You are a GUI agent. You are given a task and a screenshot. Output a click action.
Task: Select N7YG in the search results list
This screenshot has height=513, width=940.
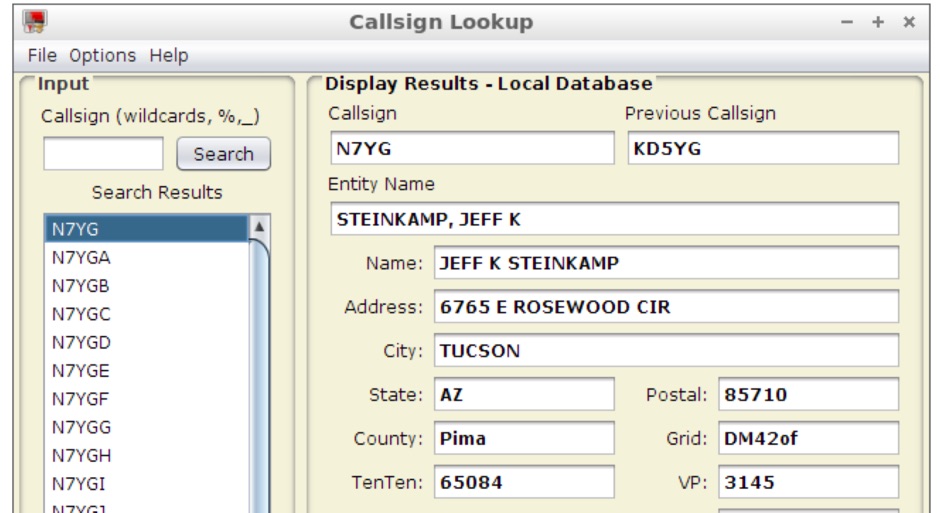146,229
